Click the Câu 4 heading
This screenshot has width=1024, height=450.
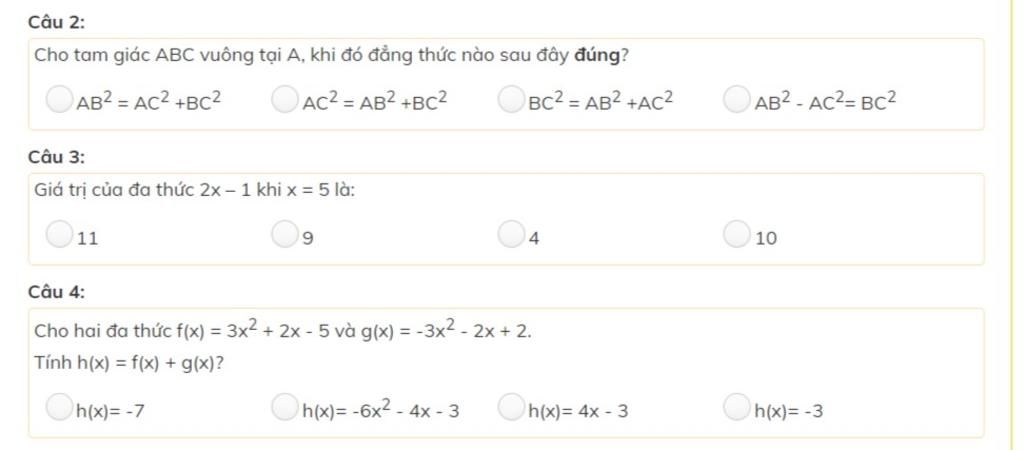57,293
